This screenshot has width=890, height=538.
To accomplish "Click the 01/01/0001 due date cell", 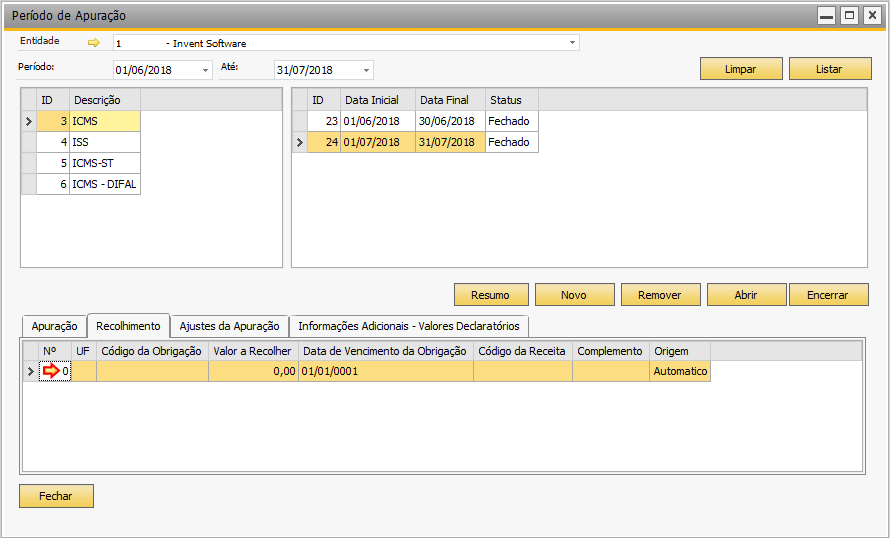I will (x=385, y=371).
